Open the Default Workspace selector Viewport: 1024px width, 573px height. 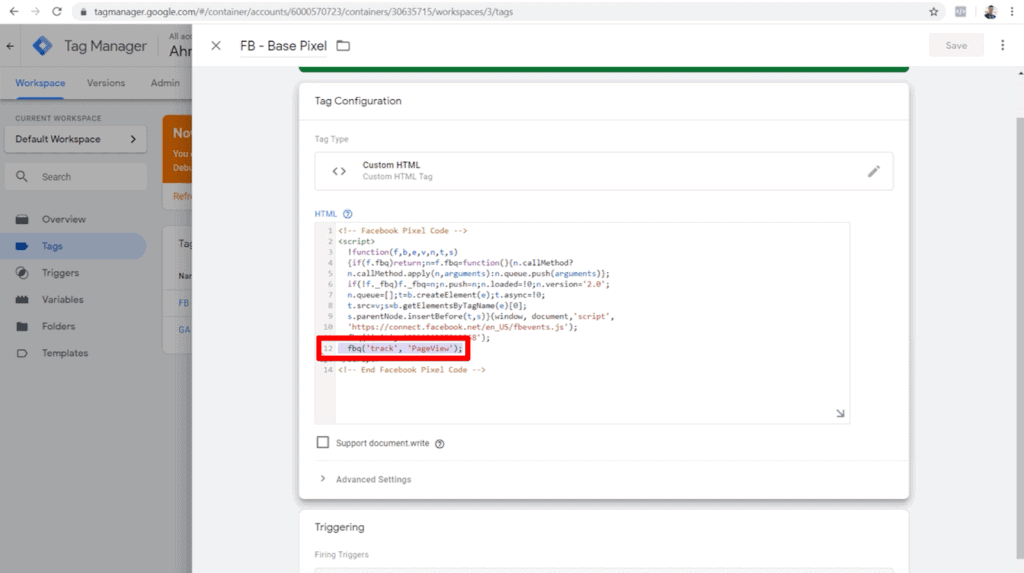click(x=76, y=139)
